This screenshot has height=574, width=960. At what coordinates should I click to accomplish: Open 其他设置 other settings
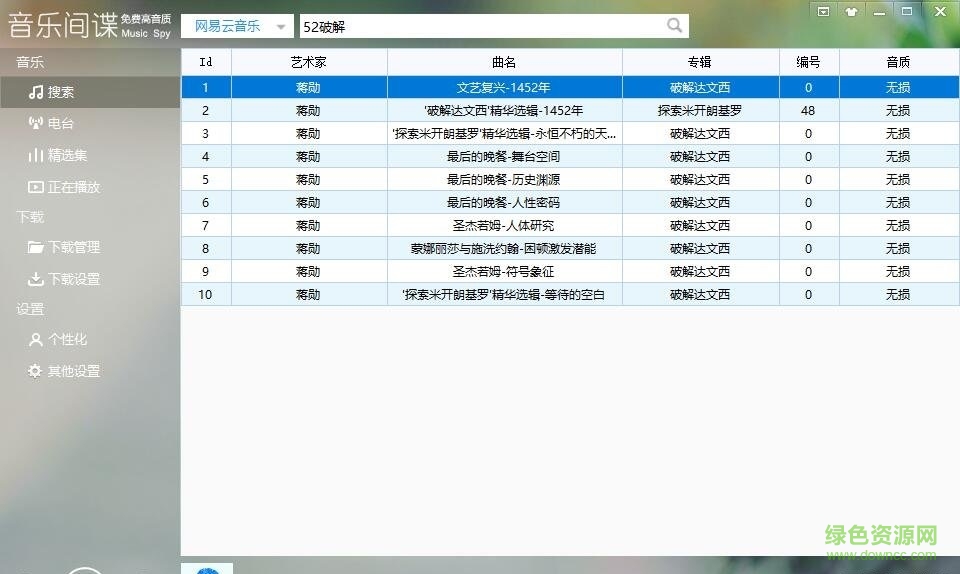tap(90, 371)
